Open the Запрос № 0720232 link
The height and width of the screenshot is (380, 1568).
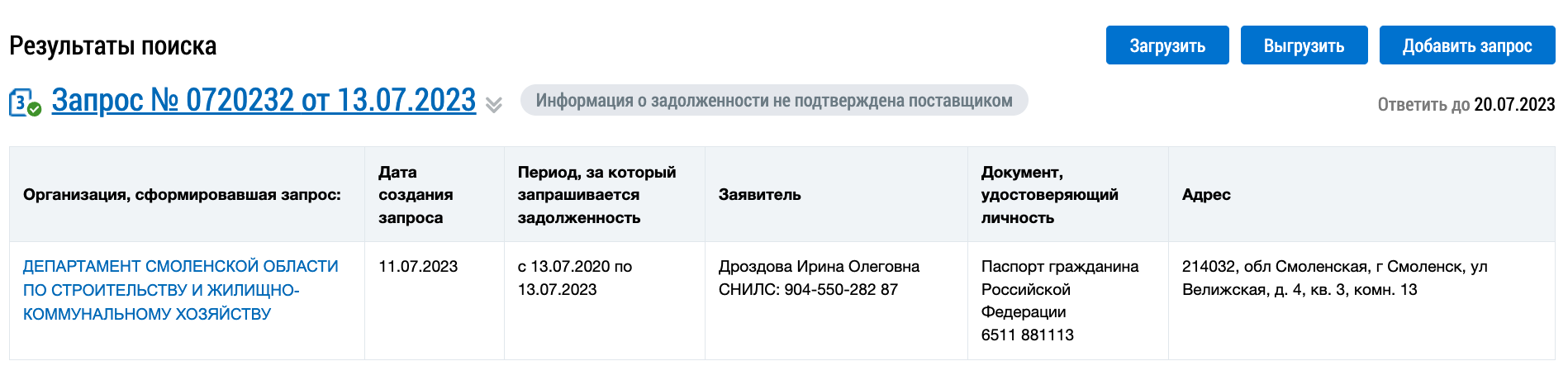point(264,101)
